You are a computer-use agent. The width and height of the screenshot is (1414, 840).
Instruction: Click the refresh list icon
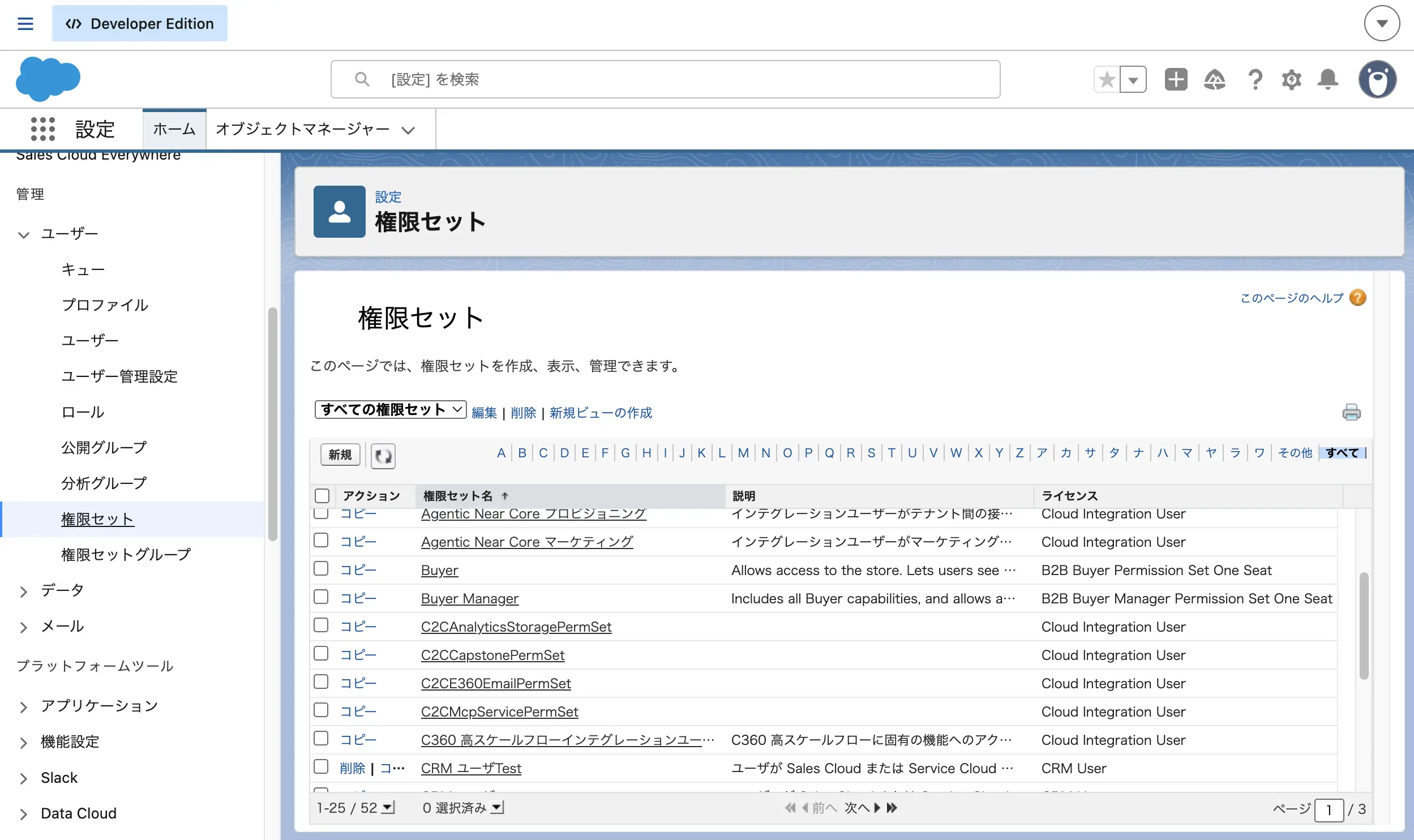(383, 456)
